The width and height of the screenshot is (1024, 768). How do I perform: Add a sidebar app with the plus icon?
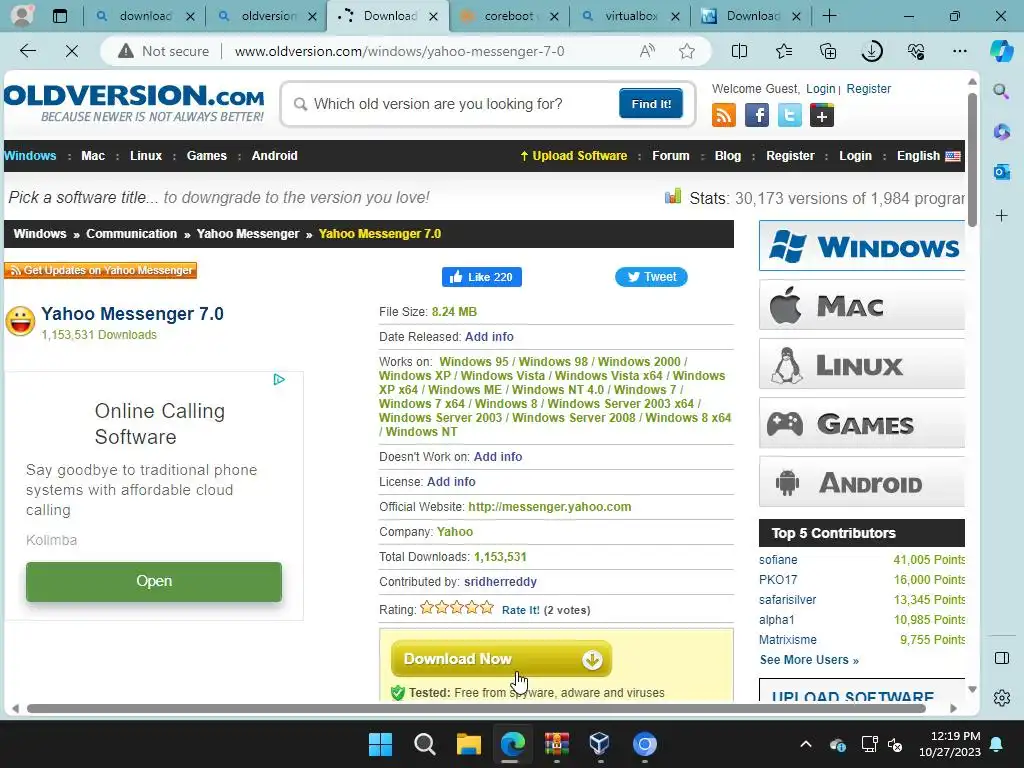tap(1001, 216)
